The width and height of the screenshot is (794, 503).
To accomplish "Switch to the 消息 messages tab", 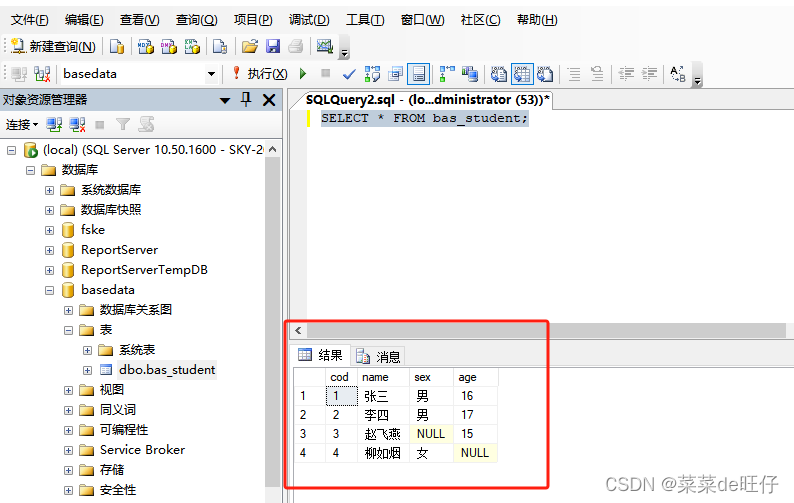I will point(378,357).
